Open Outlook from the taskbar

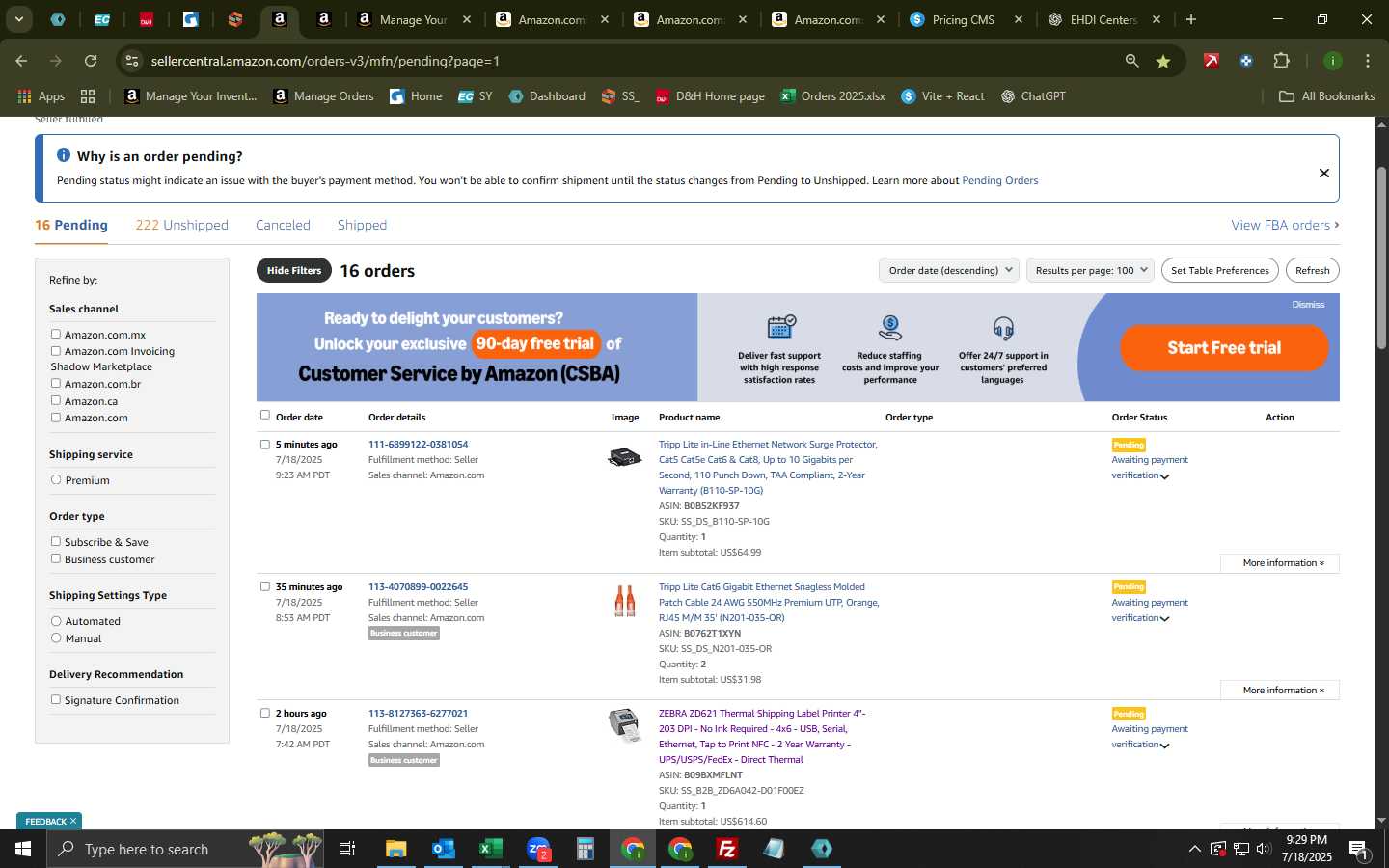(443, 849)
